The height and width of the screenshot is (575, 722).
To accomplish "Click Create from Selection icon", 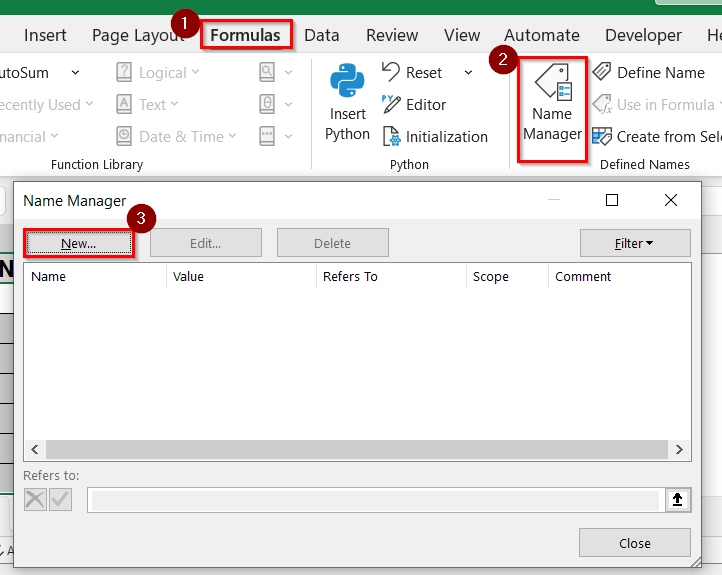I will click(x=602, y=136).
